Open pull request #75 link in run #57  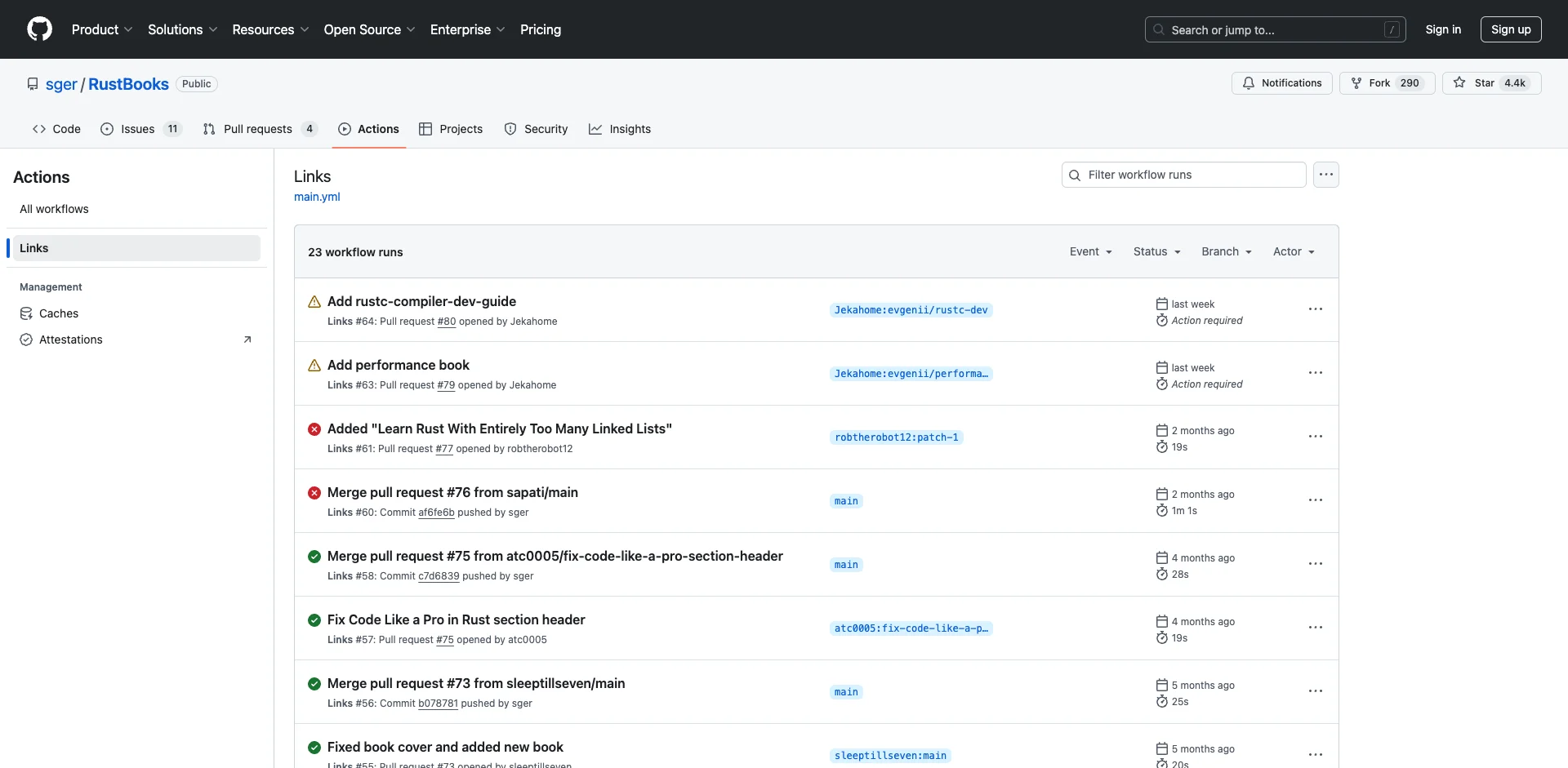tap(445, 640)
